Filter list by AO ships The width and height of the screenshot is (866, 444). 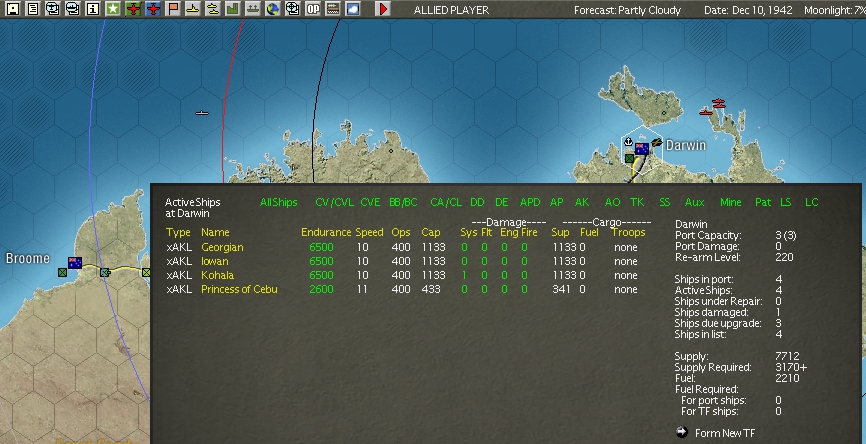612,203
